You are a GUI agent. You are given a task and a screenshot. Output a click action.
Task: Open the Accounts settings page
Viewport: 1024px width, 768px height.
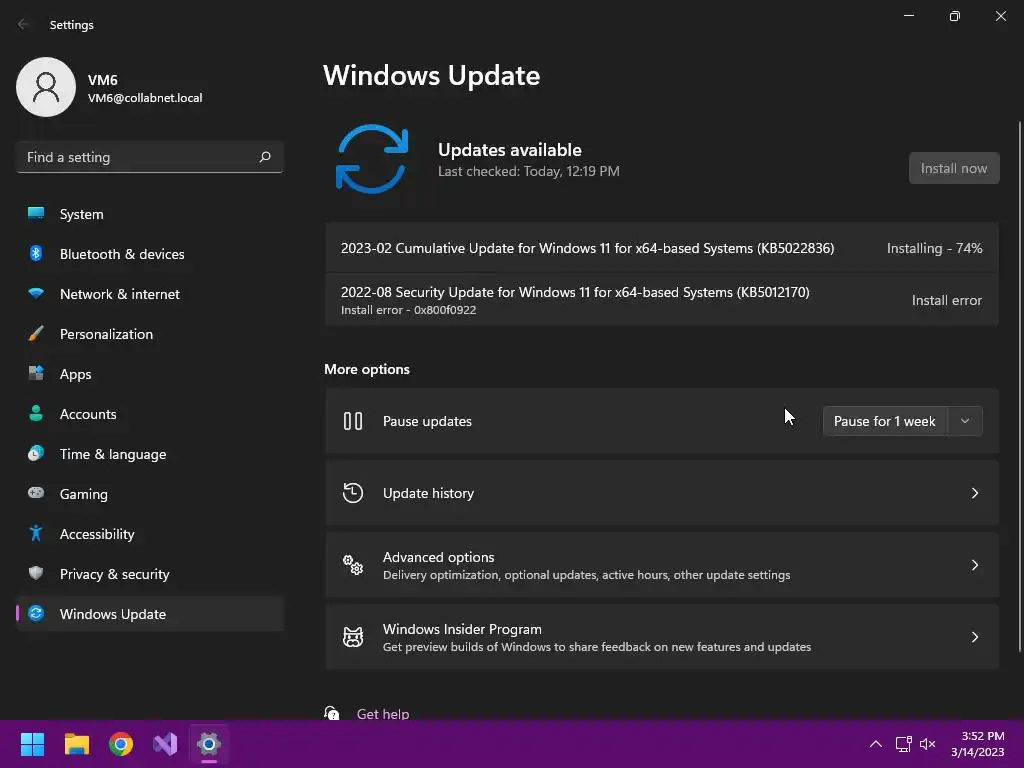coord(150,414)
